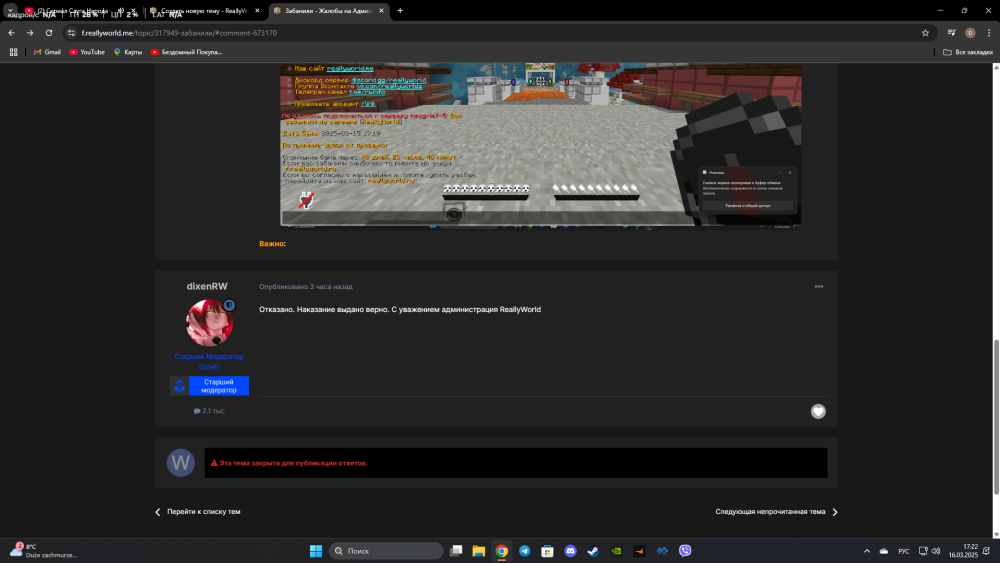The image size is (1000, 563).
Task: Open the tab search dropdown arrow
Action: pos(10,10)
